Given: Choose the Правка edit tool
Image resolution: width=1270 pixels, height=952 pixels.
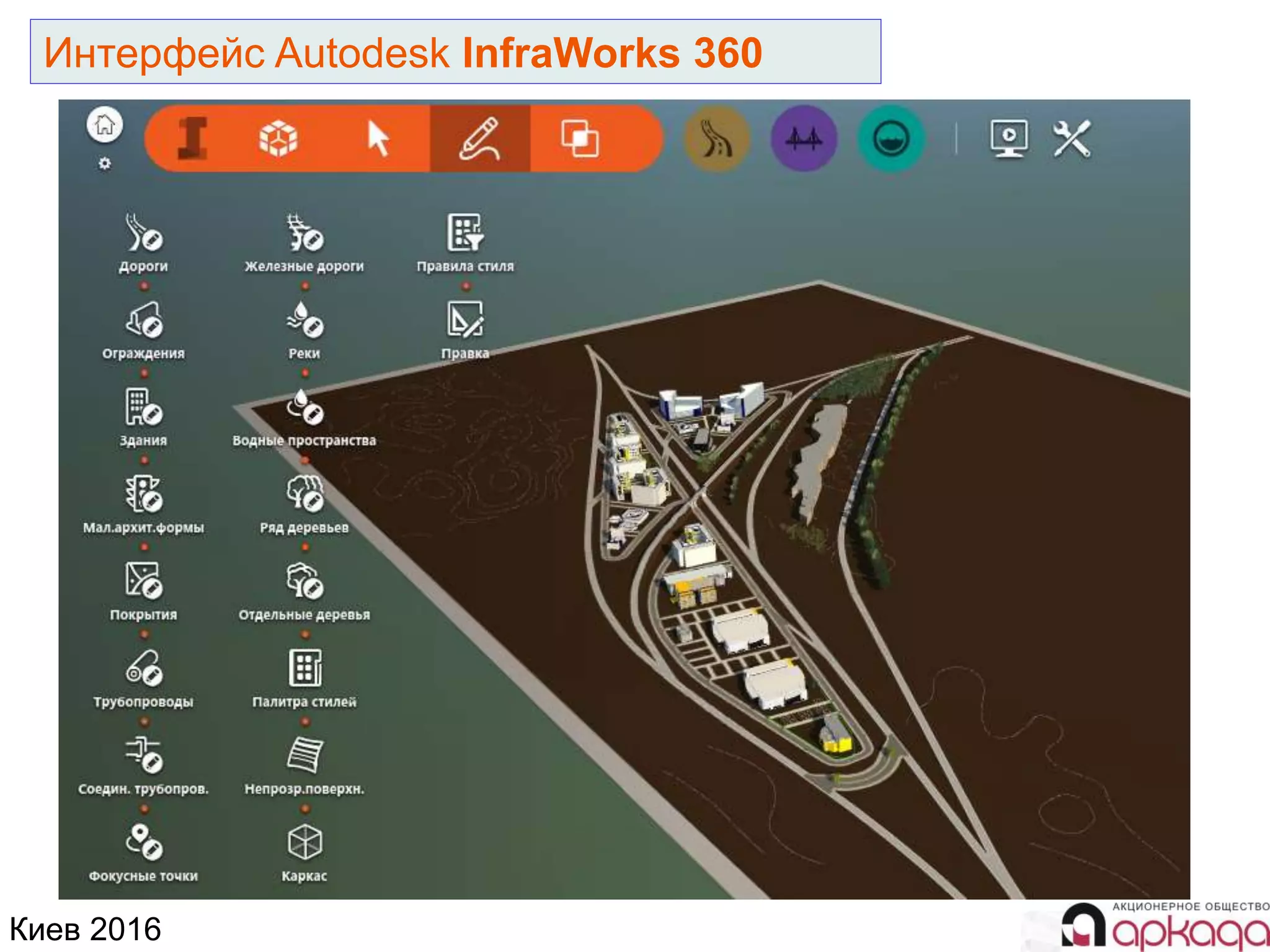Looking at the screenshot, I should tap(465, 330).
